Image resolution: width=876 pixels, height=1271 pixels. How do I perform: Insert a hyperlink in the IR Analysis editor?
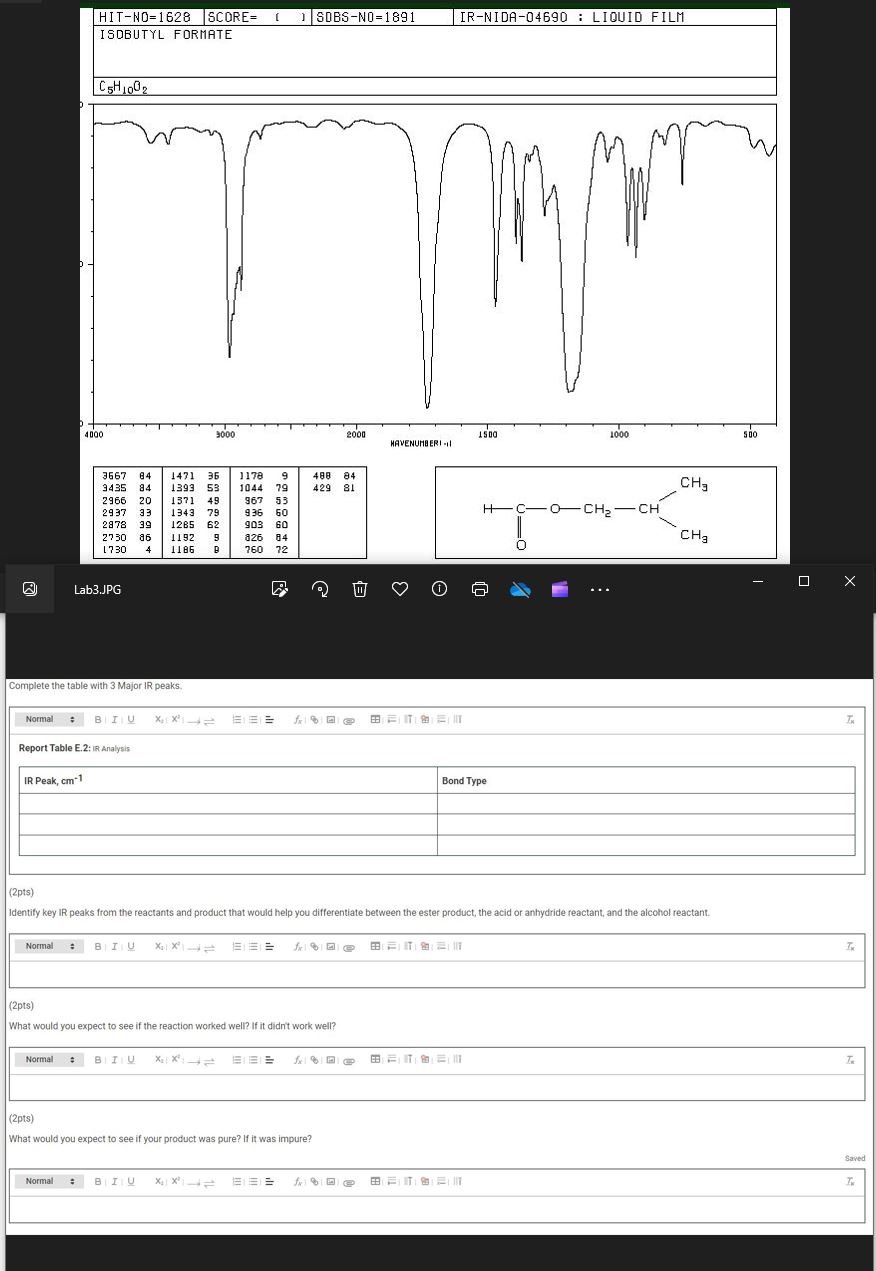[x=313, y=719]
